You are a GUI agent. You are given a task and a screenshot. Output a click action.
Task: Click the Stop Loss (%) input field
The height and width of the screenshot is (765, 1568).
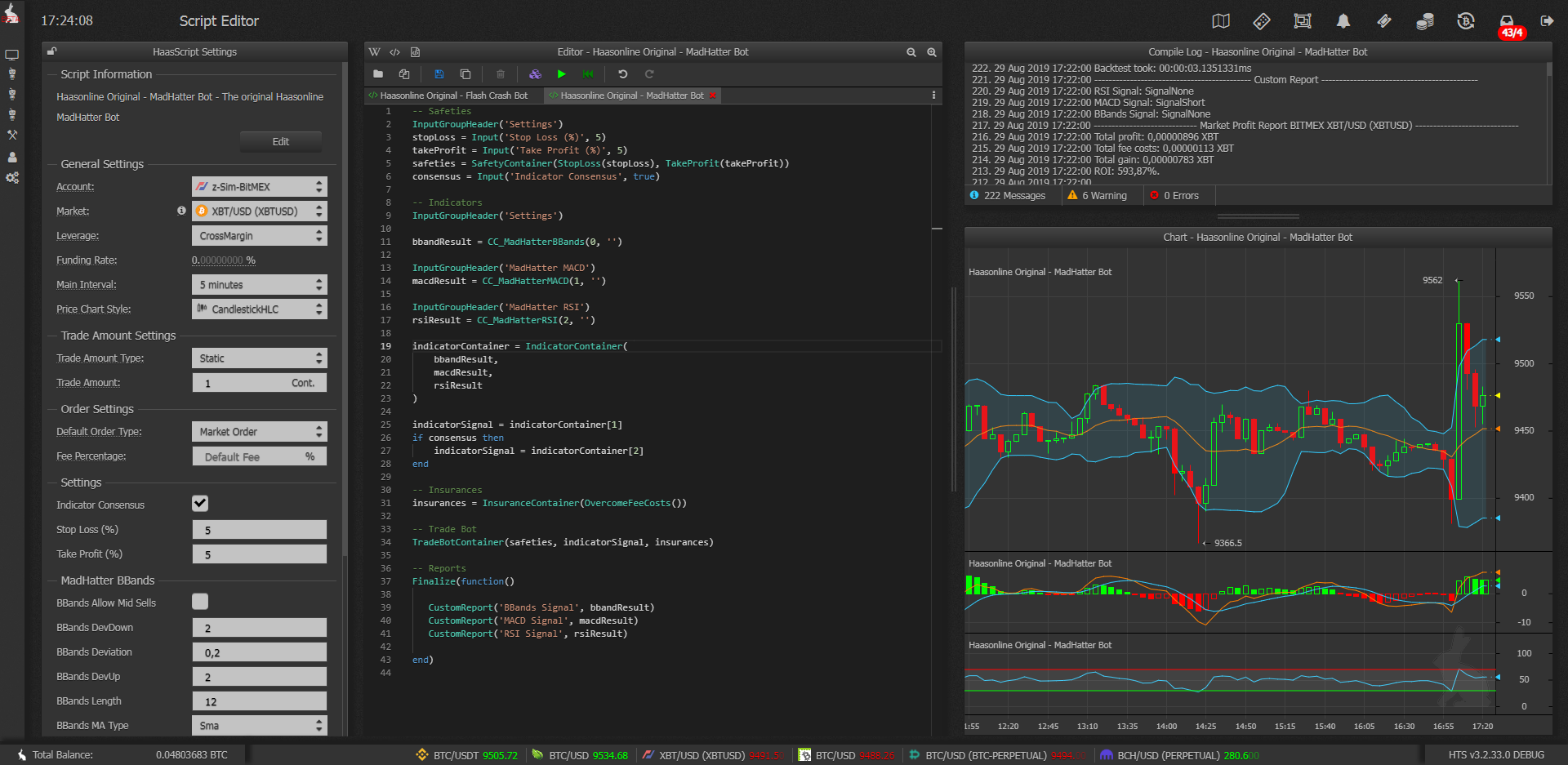pos(260,530)
